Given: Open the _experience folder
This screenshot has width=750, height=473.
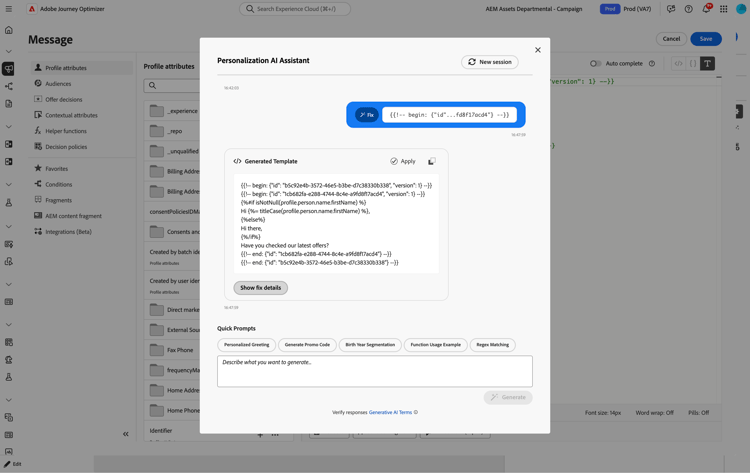Looking at the screenshot, I should tap(172, 111).
